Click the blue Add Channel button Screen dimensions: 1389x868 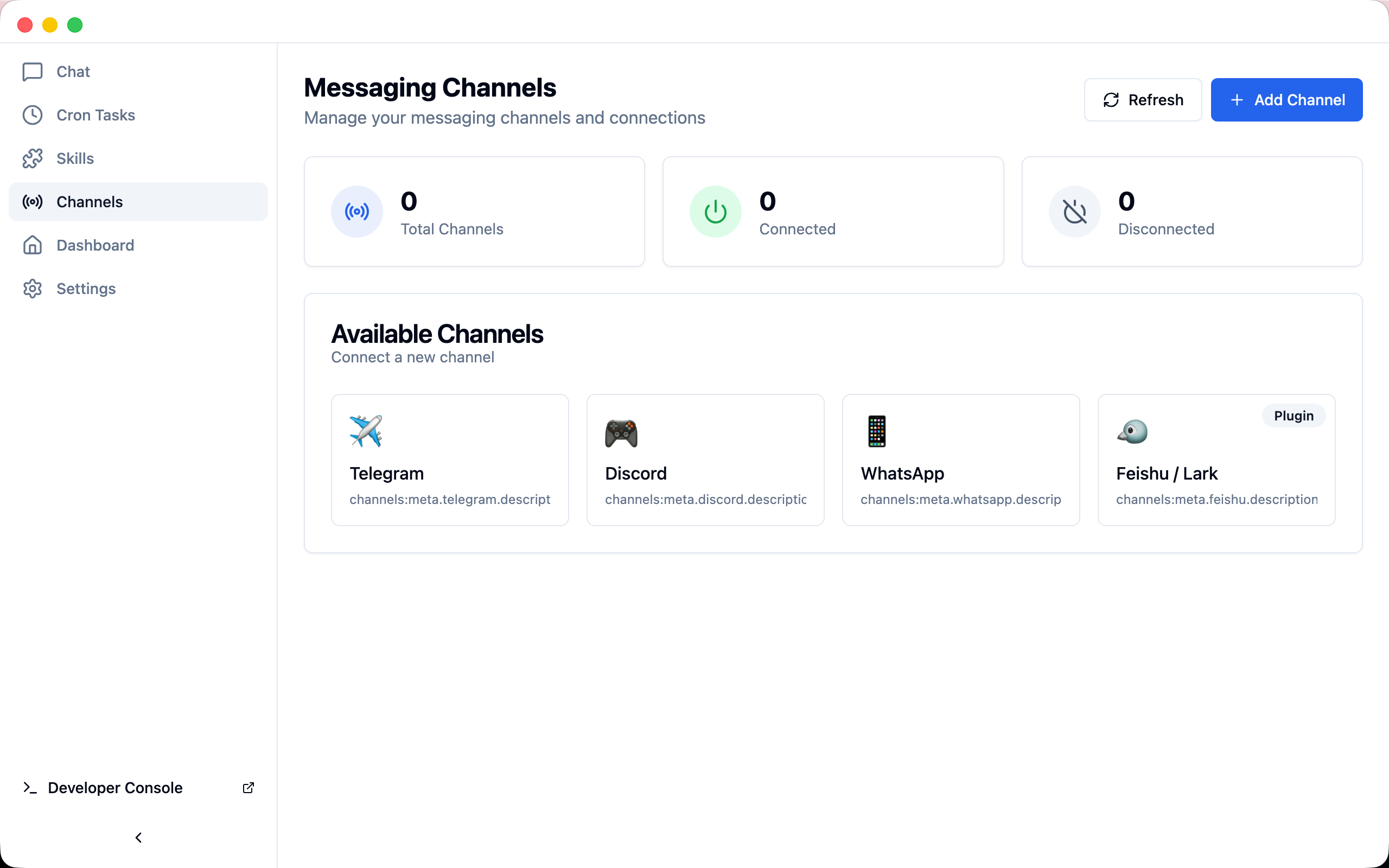point(1286,100)
